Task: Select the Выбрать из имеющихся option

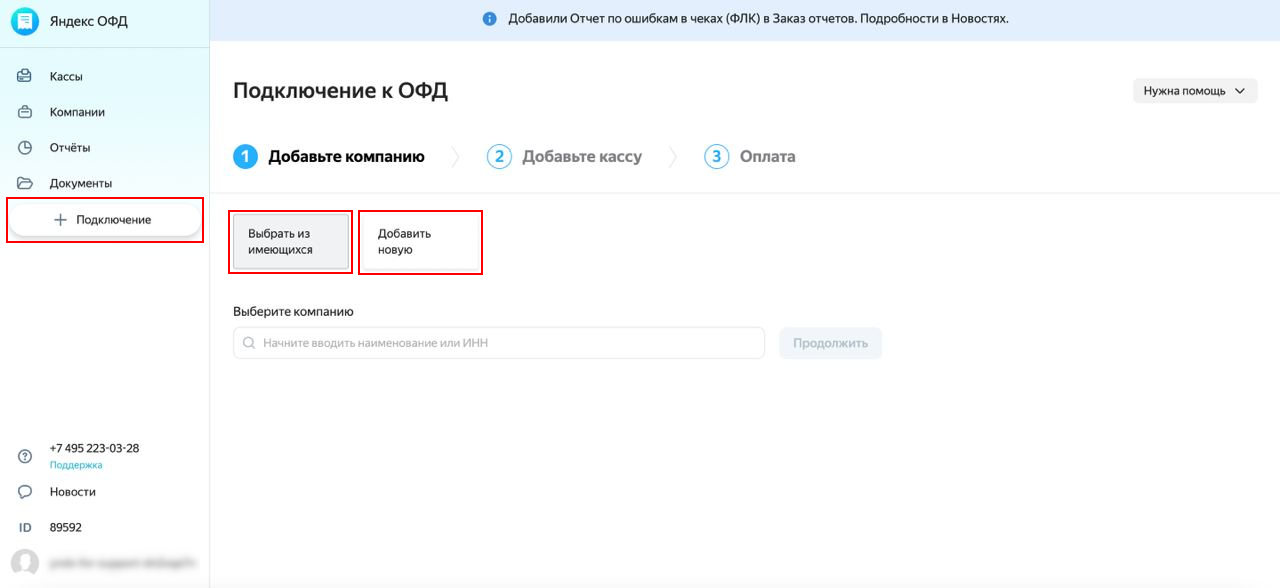Action: (x=291, y=242)
